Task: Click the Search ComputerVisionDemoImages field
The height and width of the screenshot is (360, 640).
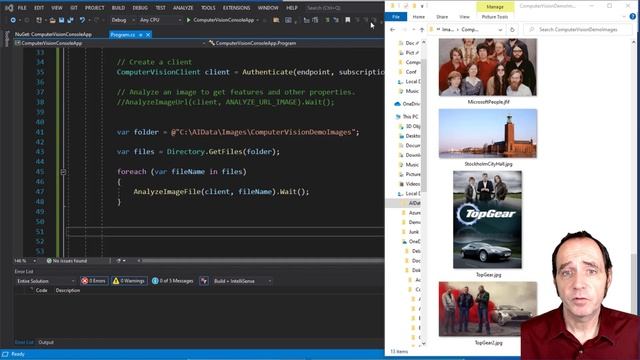Action: 578,29
